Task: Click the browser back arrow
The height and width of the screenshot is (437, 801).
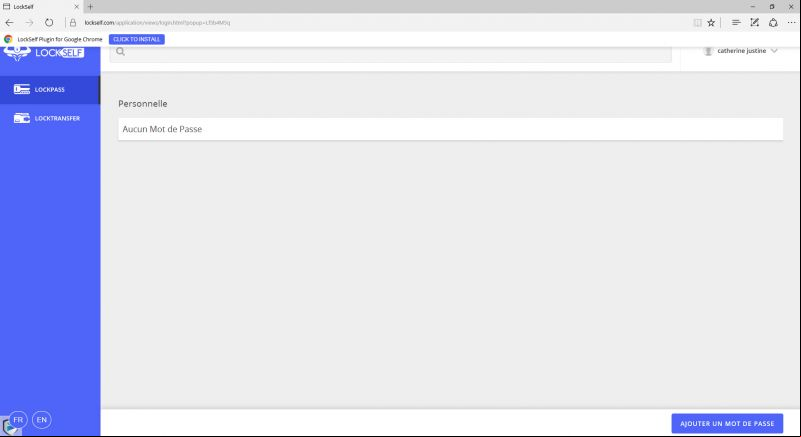Action: [9, 22]
